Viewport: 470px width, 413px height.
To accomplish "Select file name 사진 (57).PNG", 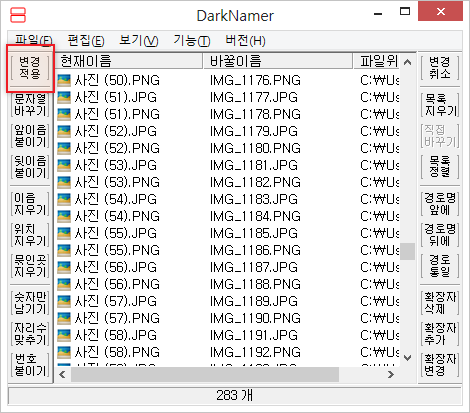I will click(117, 318).
